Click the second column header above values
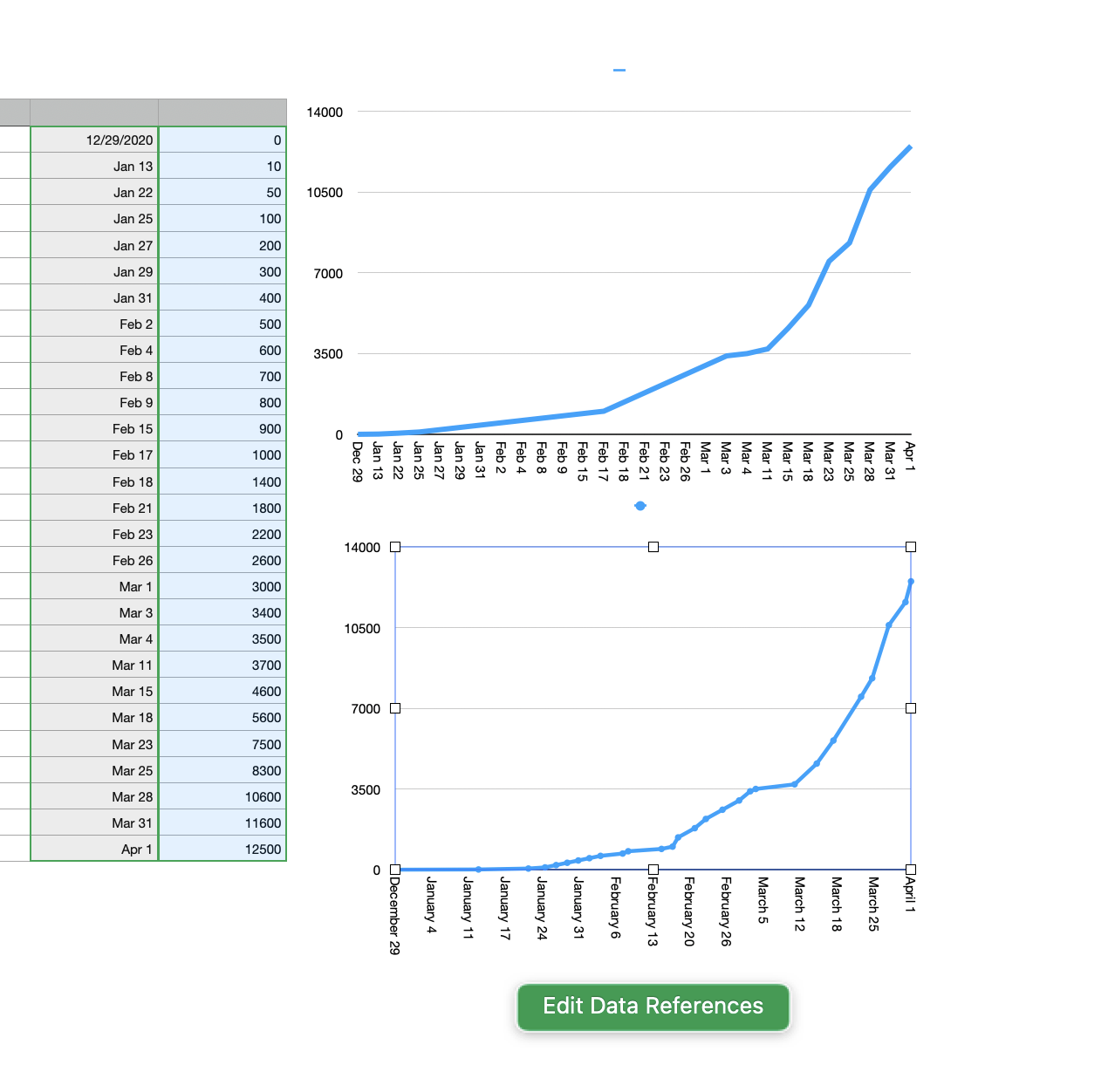 coord(222,113)
